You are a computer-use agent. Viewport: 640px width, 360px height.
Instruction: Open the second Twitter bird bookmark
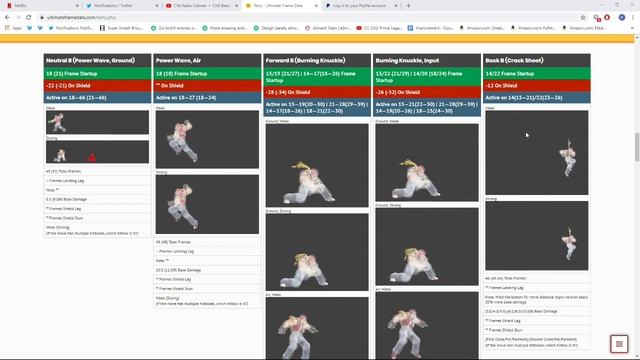pos(40,28)
